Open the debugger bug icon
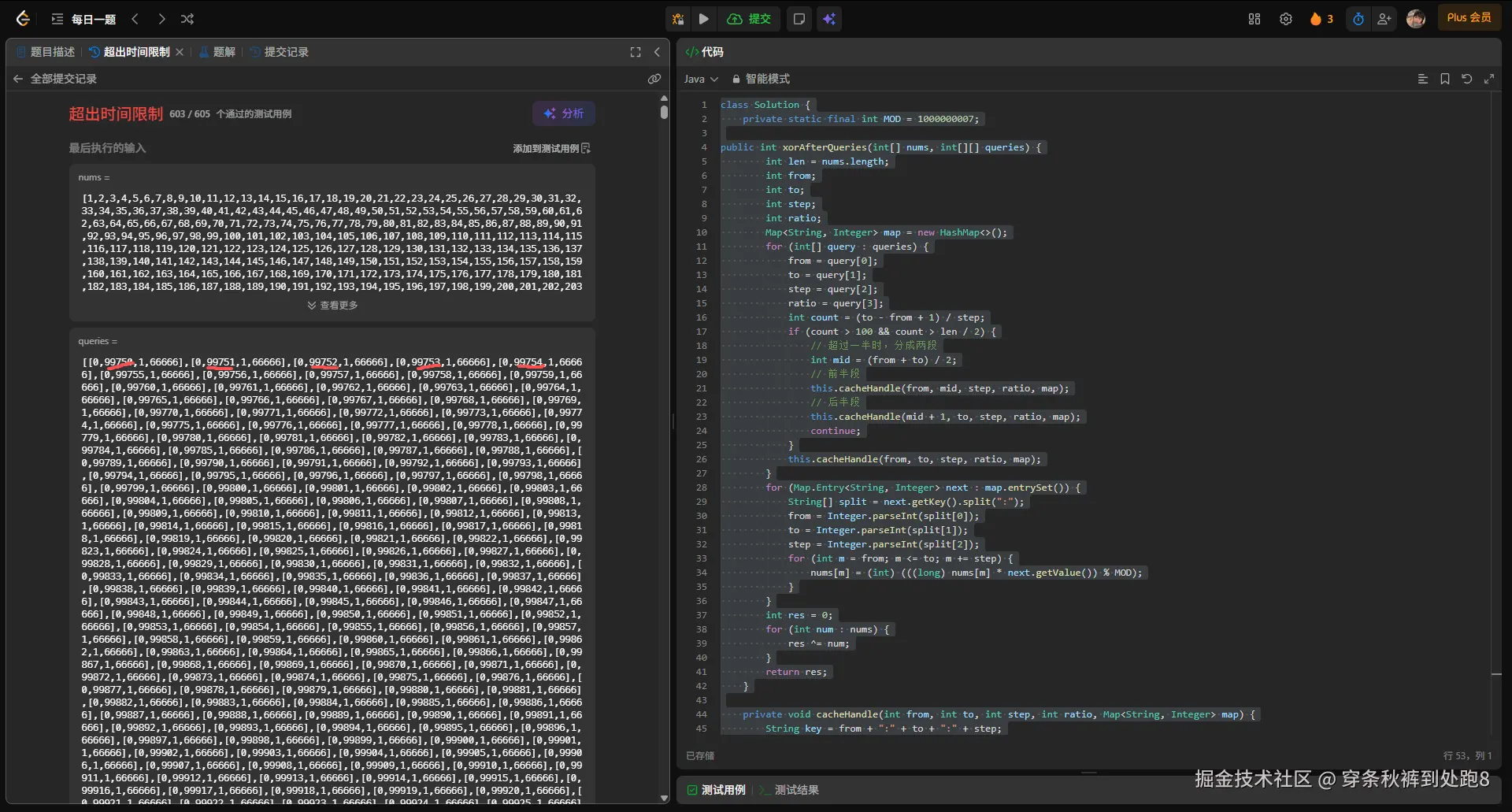1512x812 pixels. tap(678, 19)
